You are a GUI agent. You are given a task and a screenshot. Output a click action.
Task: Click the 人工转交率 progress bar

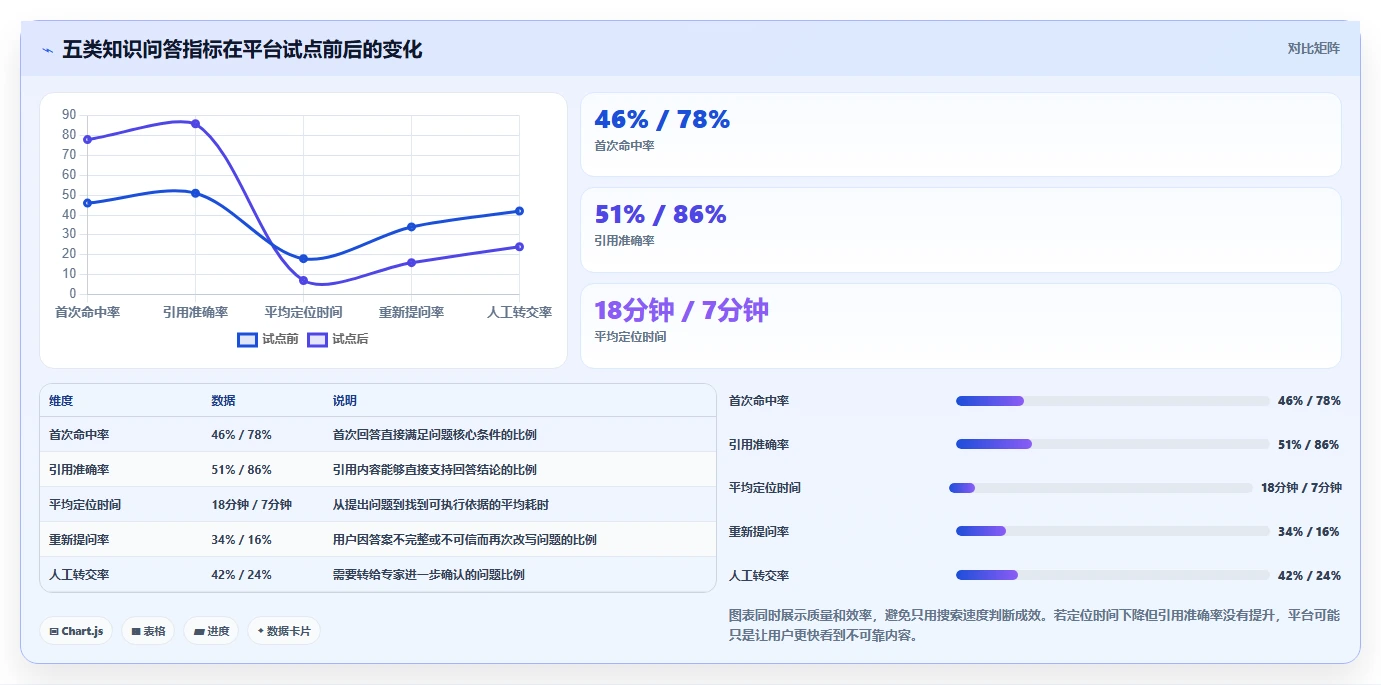click(x=1112, y=575)
